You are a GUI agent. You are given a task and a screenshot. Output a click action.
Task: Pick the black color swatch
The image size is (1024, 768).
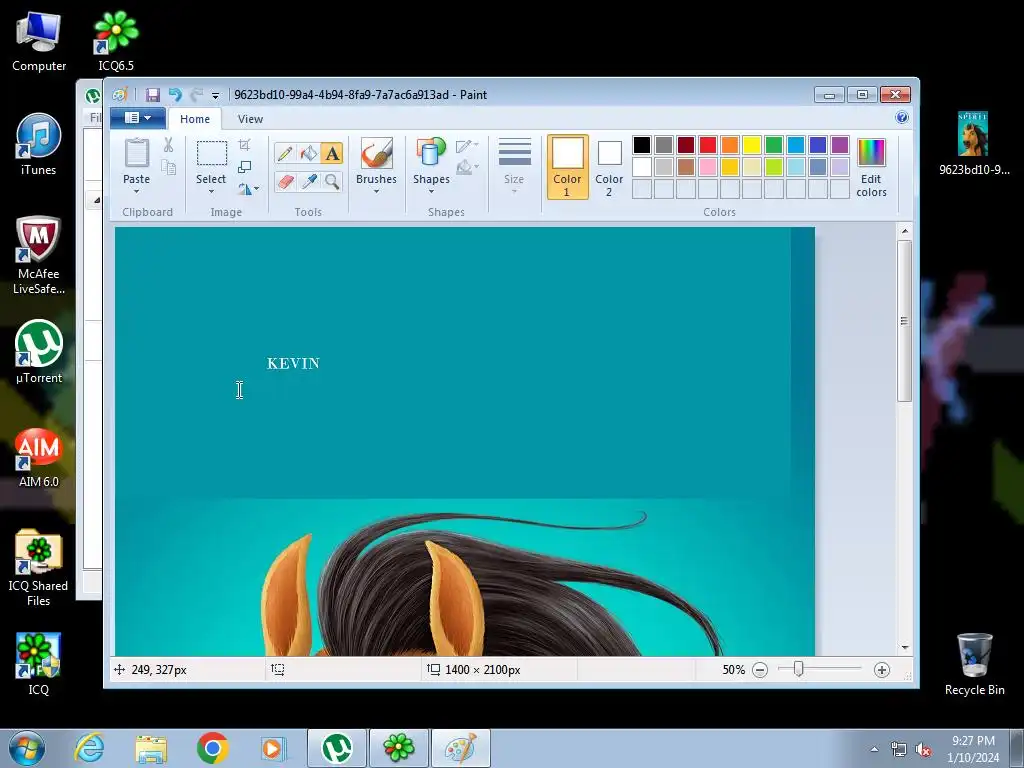point(641,145)
